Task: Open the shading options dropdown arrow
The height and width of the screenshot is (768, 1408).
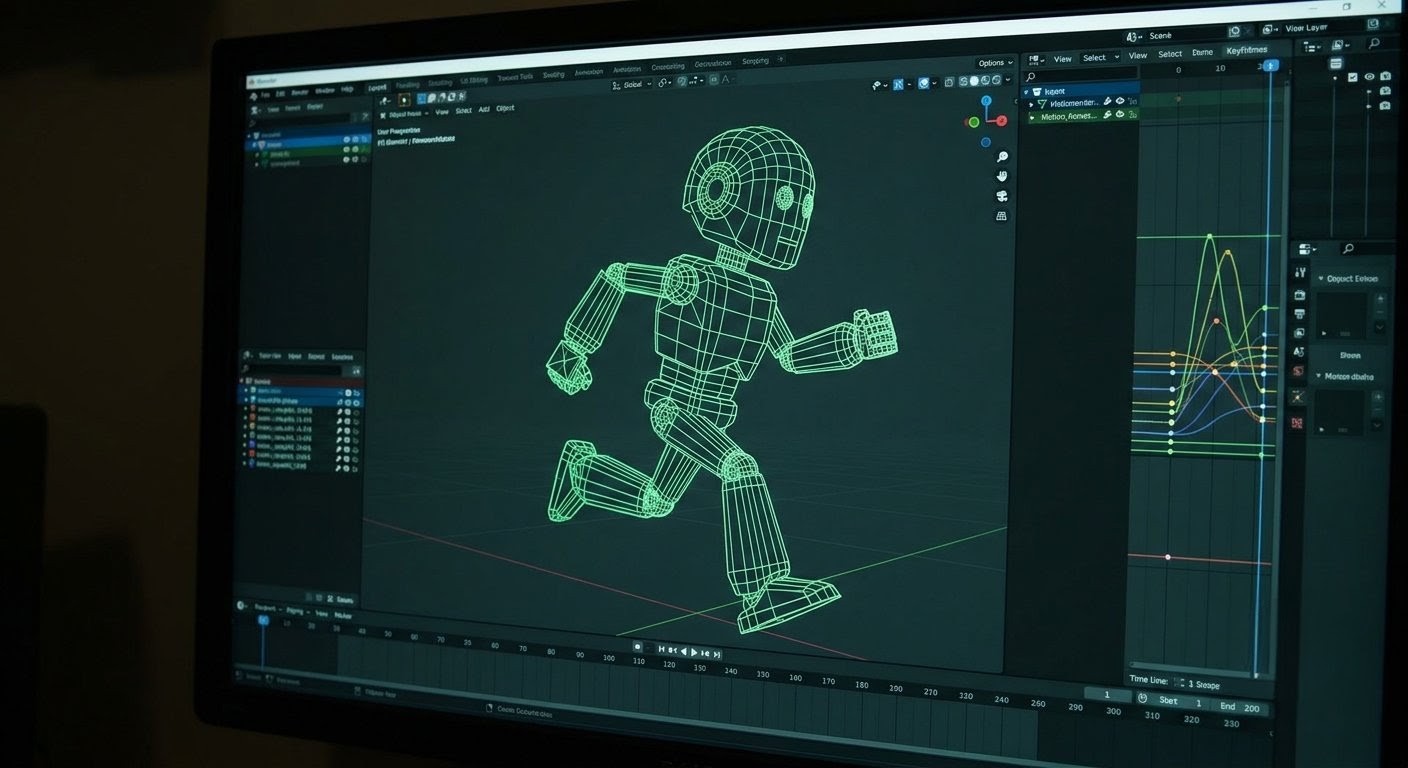Action: pos(1008,80)
